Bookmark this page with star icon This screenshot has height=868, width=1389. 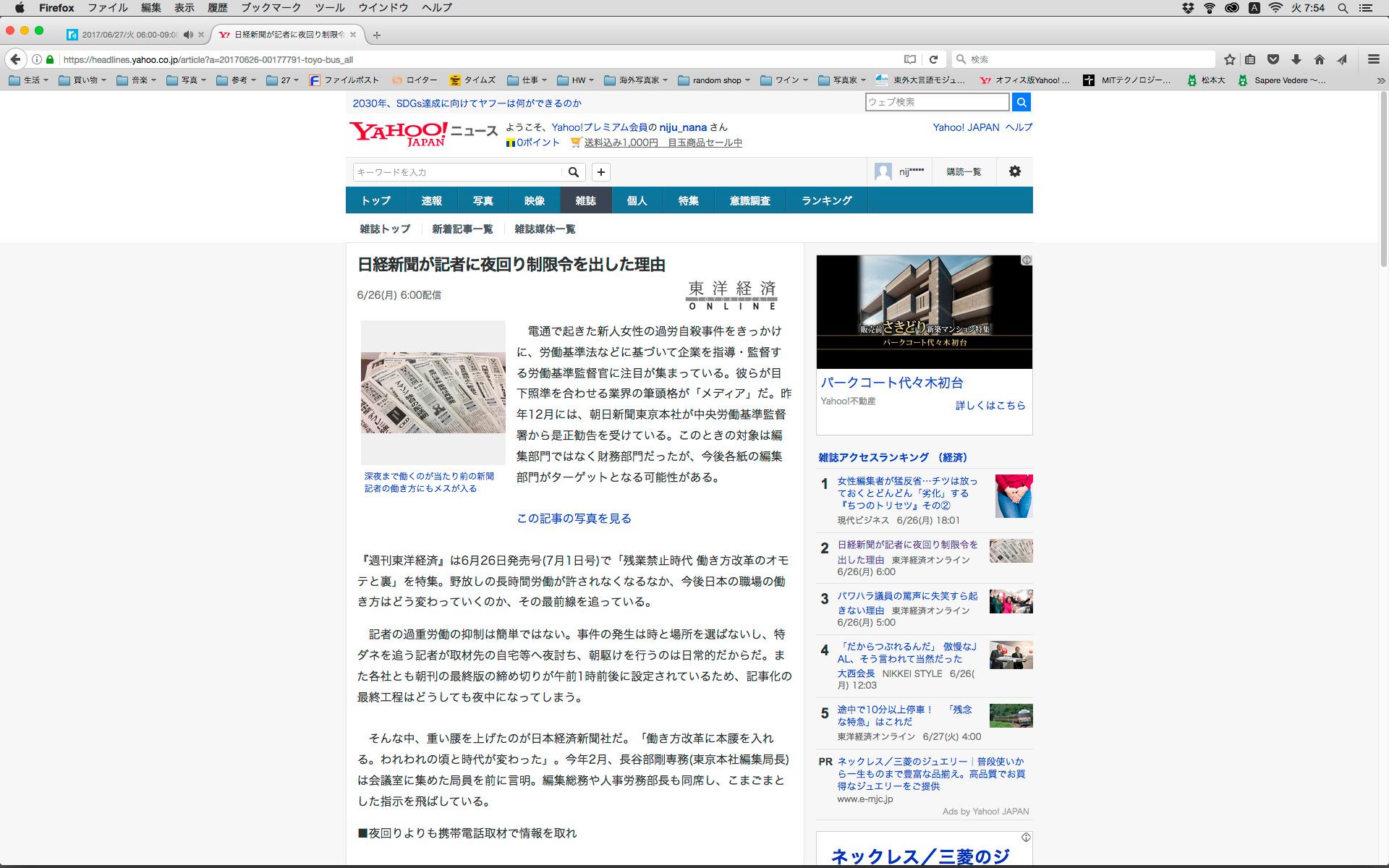pyautogui.click(x=1229, y=59)
